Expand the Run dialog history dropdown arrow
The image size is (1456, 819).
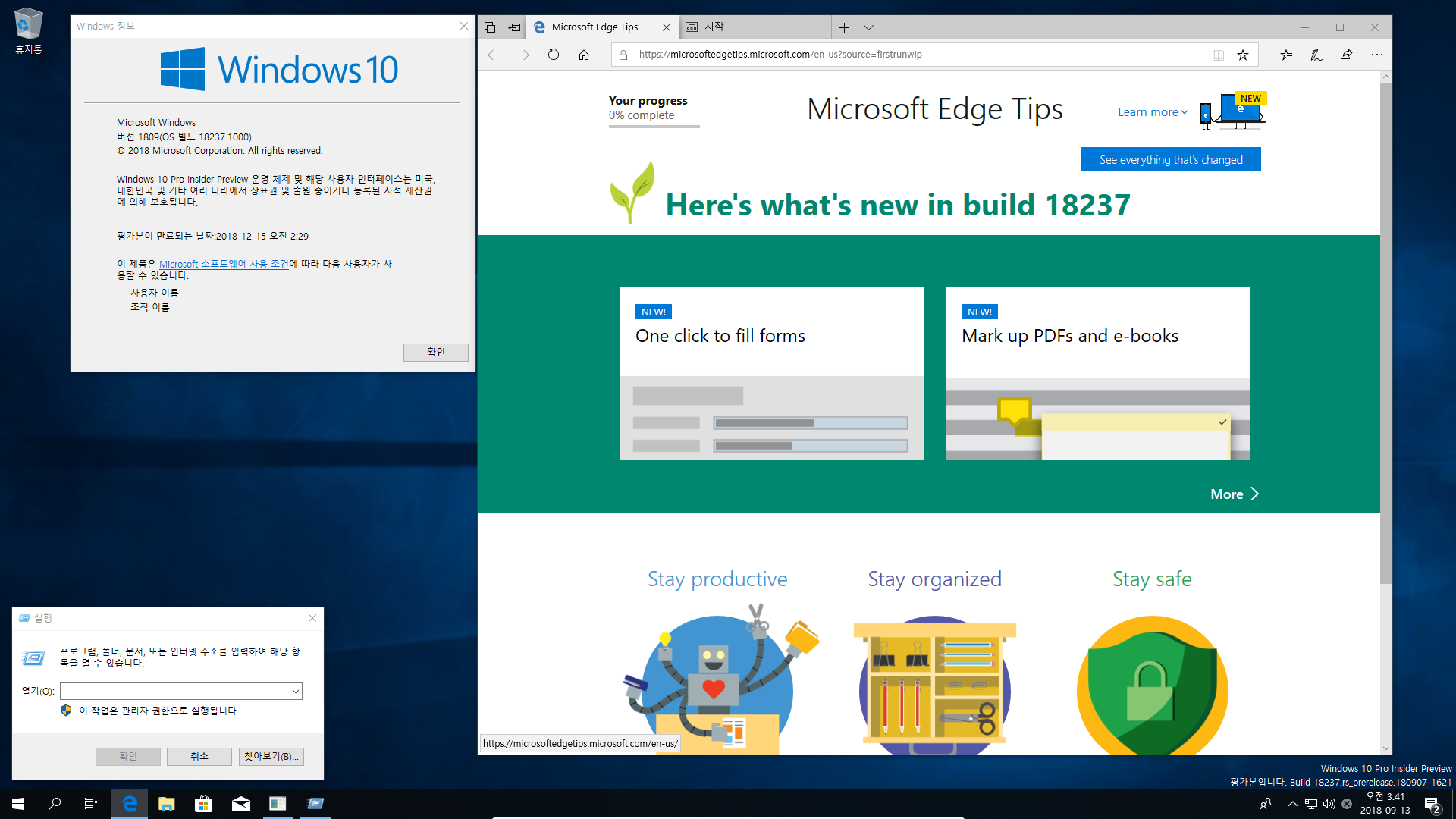click(x=296, y=691)
